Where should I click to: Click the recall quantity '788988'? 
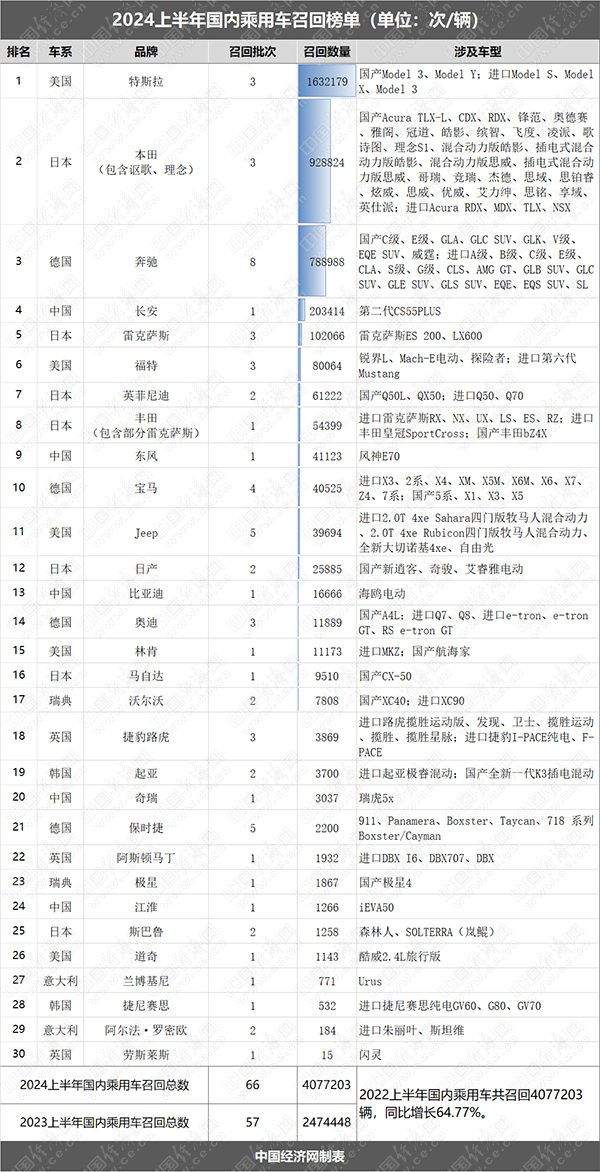[x=325, y=262]
